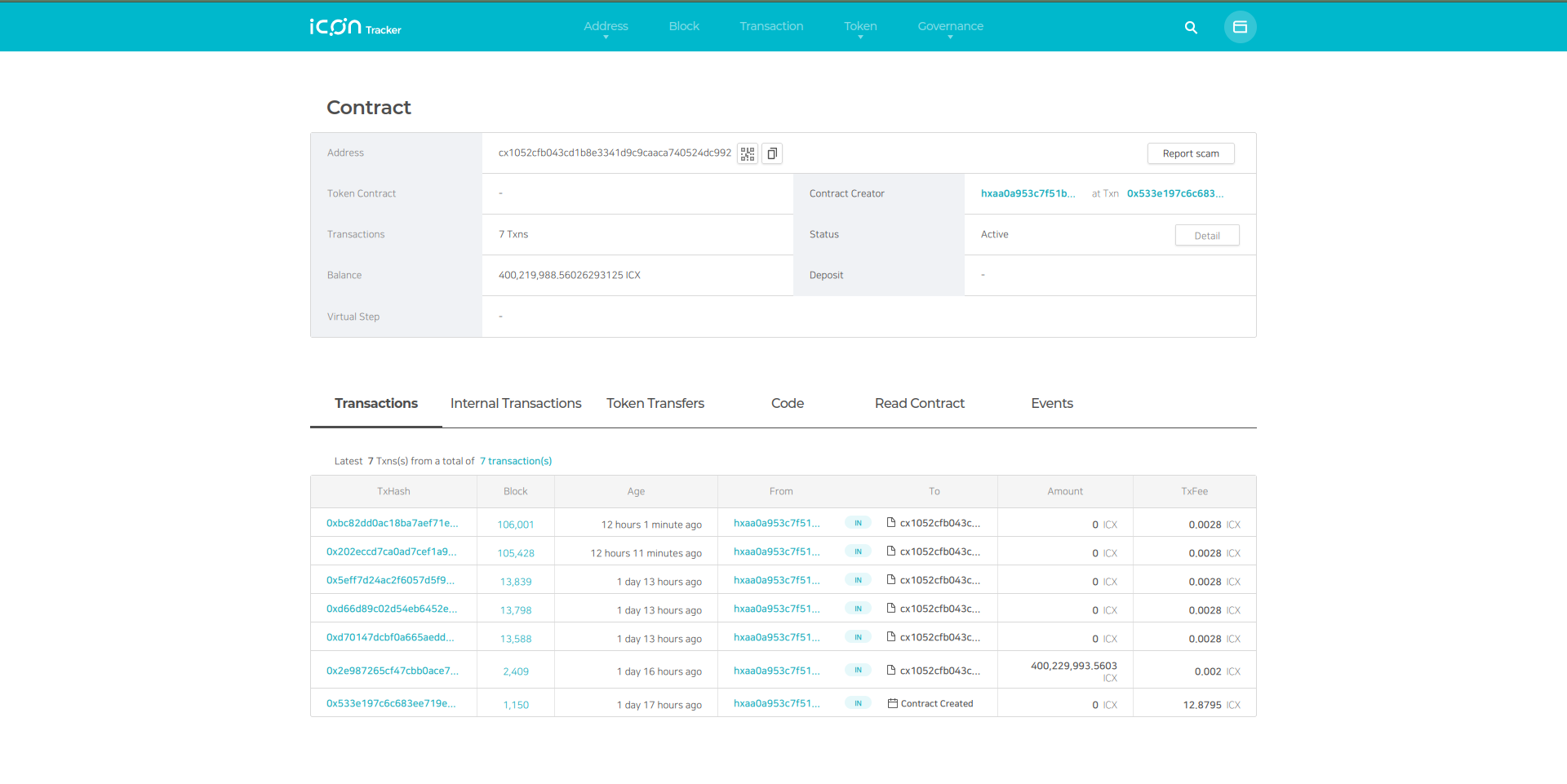This screenshot has width=1567, height=784.
Task: Open the 7 transaction(s) link
Action: click(x=516, y=461)
